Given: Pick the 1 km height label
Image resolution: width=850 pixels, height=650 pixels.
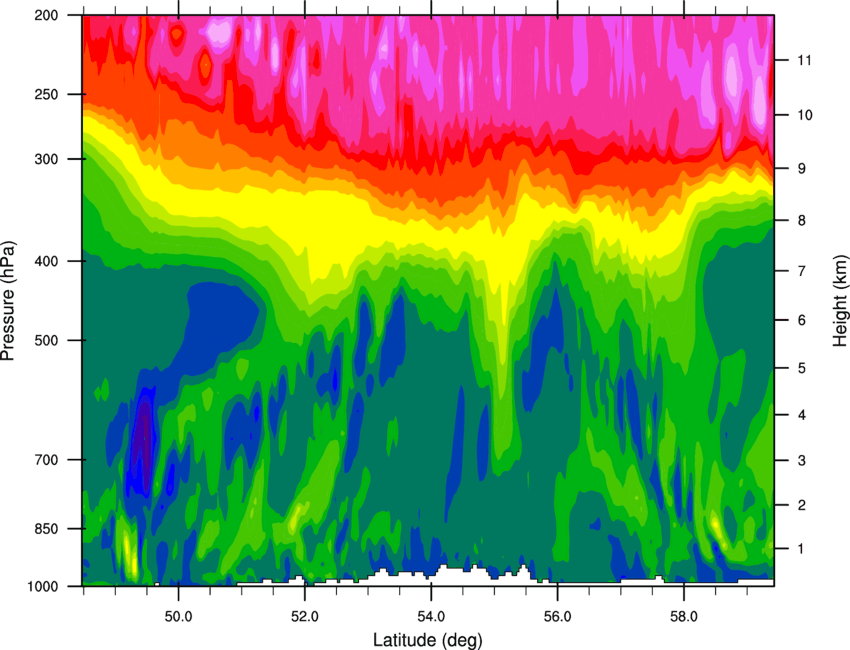Looking at the screenshot, I should (x=802, y=549).
